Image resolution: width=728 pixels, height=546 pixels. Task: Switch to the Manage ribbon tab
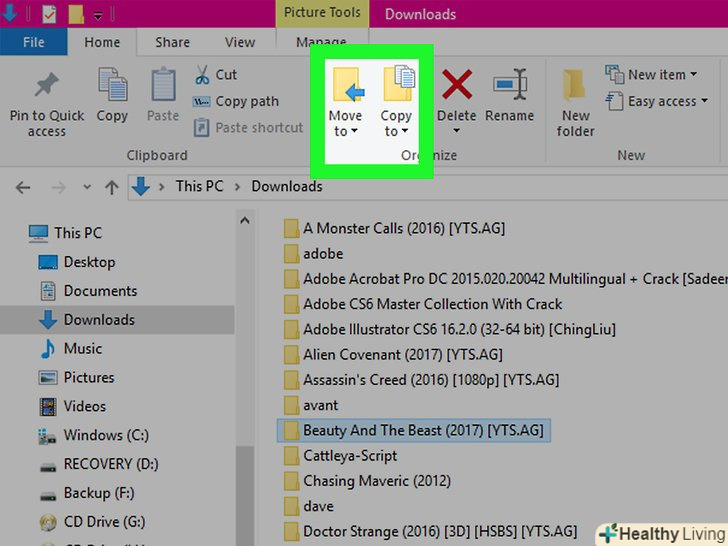321,42
